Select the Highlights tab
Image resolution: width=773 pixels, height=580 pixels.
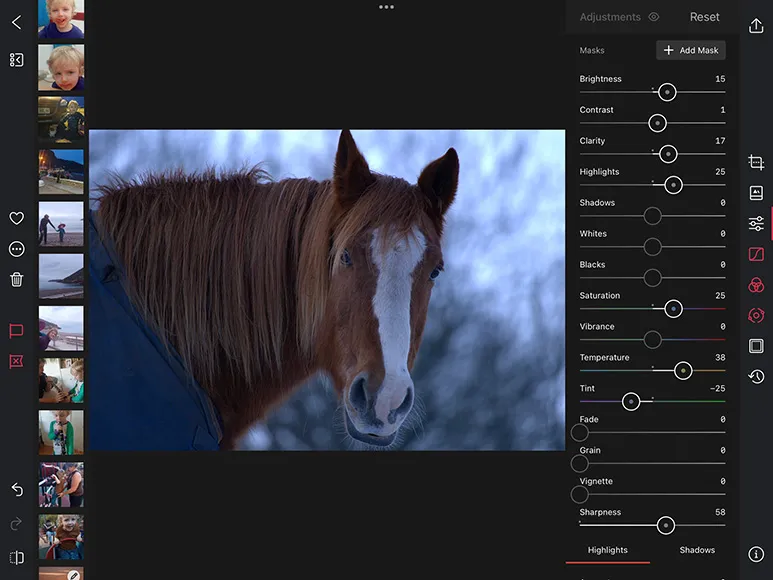coord(608,550)
